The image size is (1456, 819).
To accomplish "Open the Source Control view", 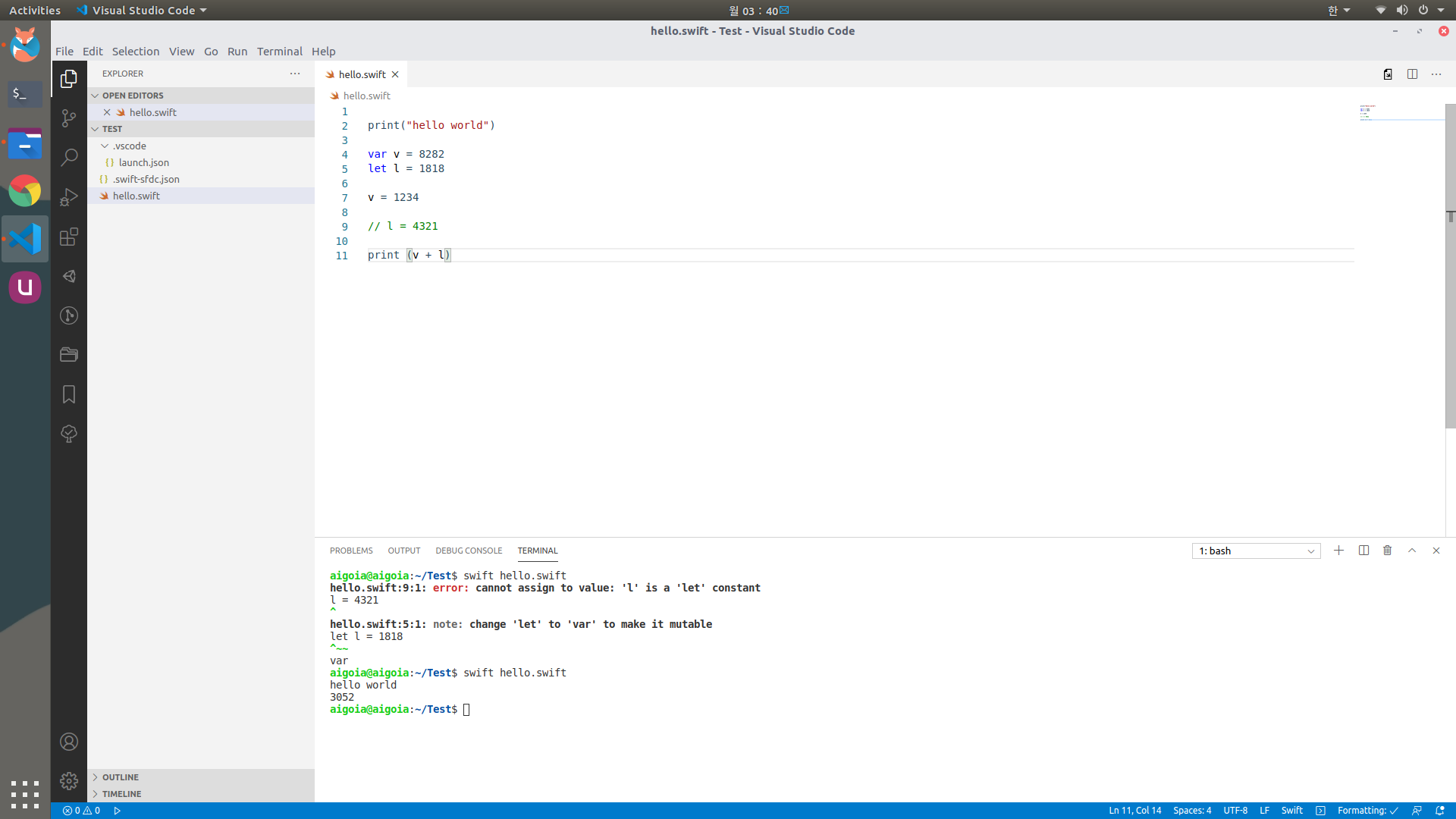I will point(69,118).
